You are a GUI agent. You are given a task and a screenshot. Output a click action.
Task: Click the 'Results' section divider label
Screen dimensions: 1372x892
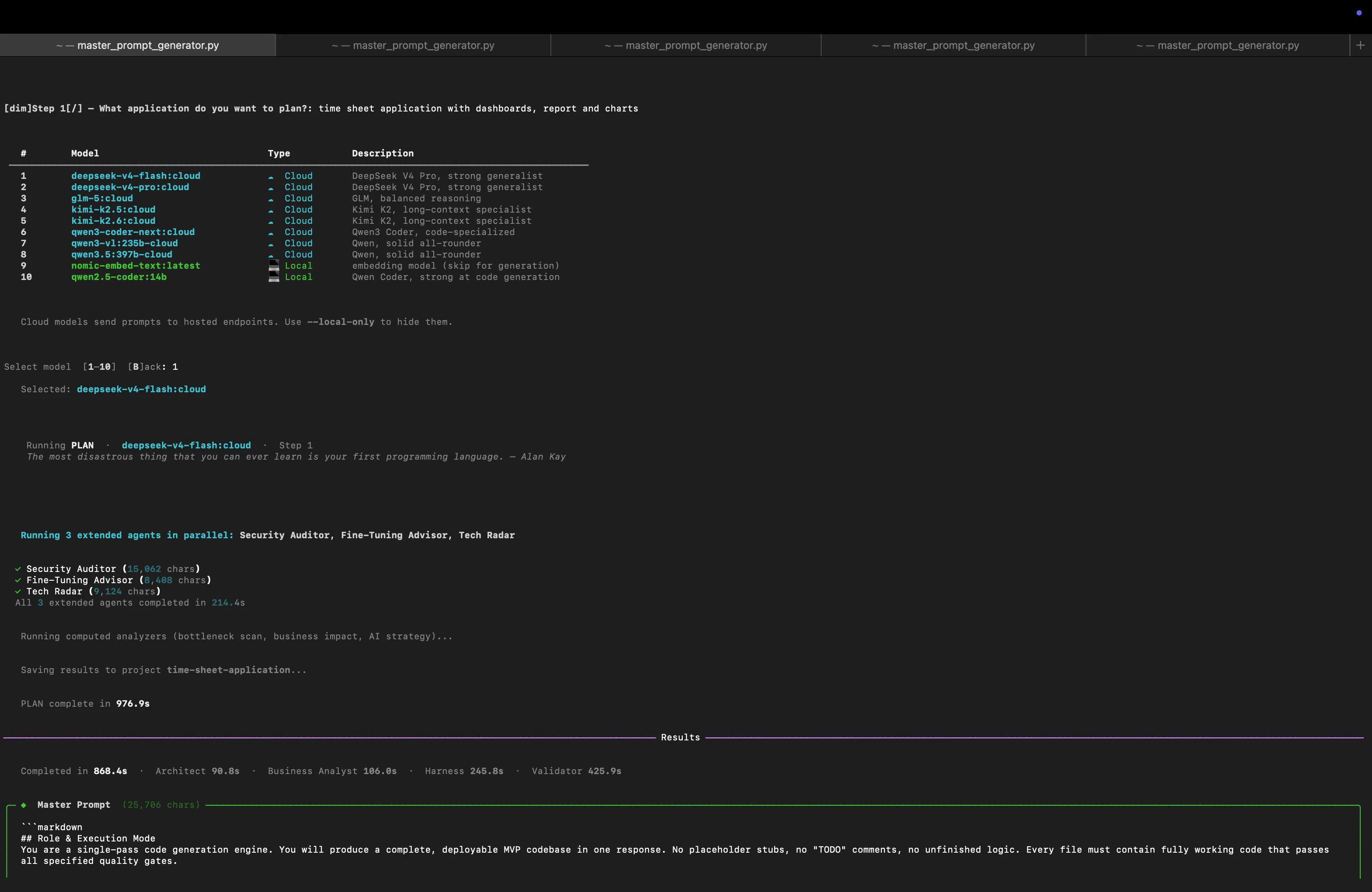pyautogui.click(x=681, y=738)
